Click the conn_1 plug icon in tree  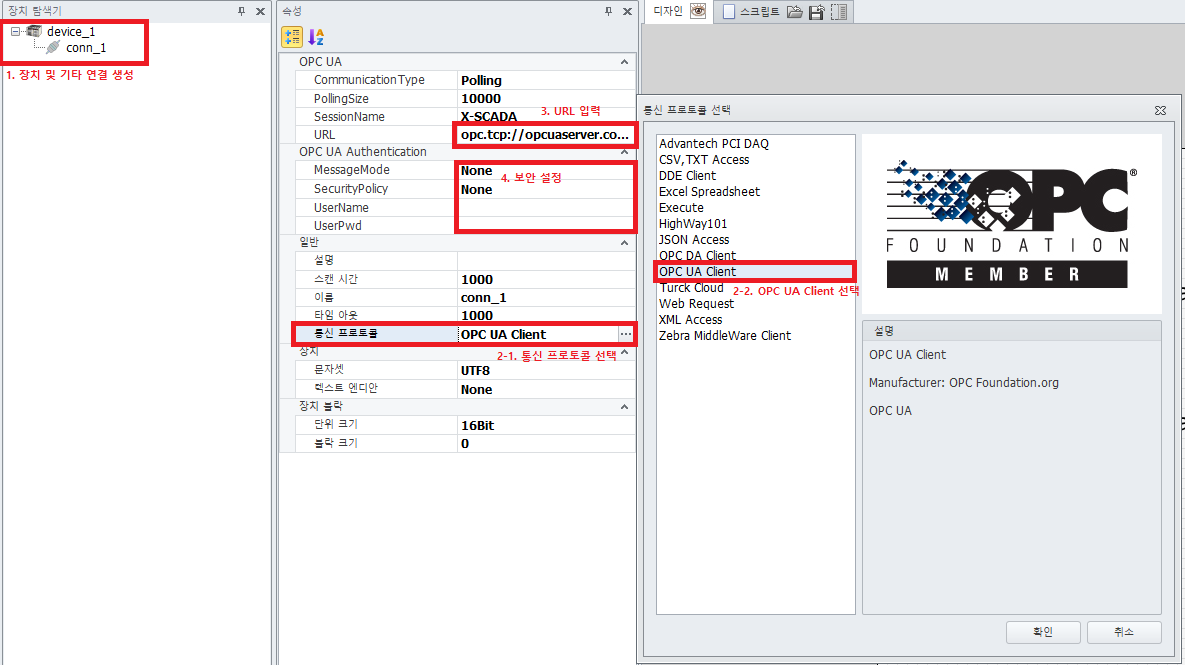tap(53, 48)
